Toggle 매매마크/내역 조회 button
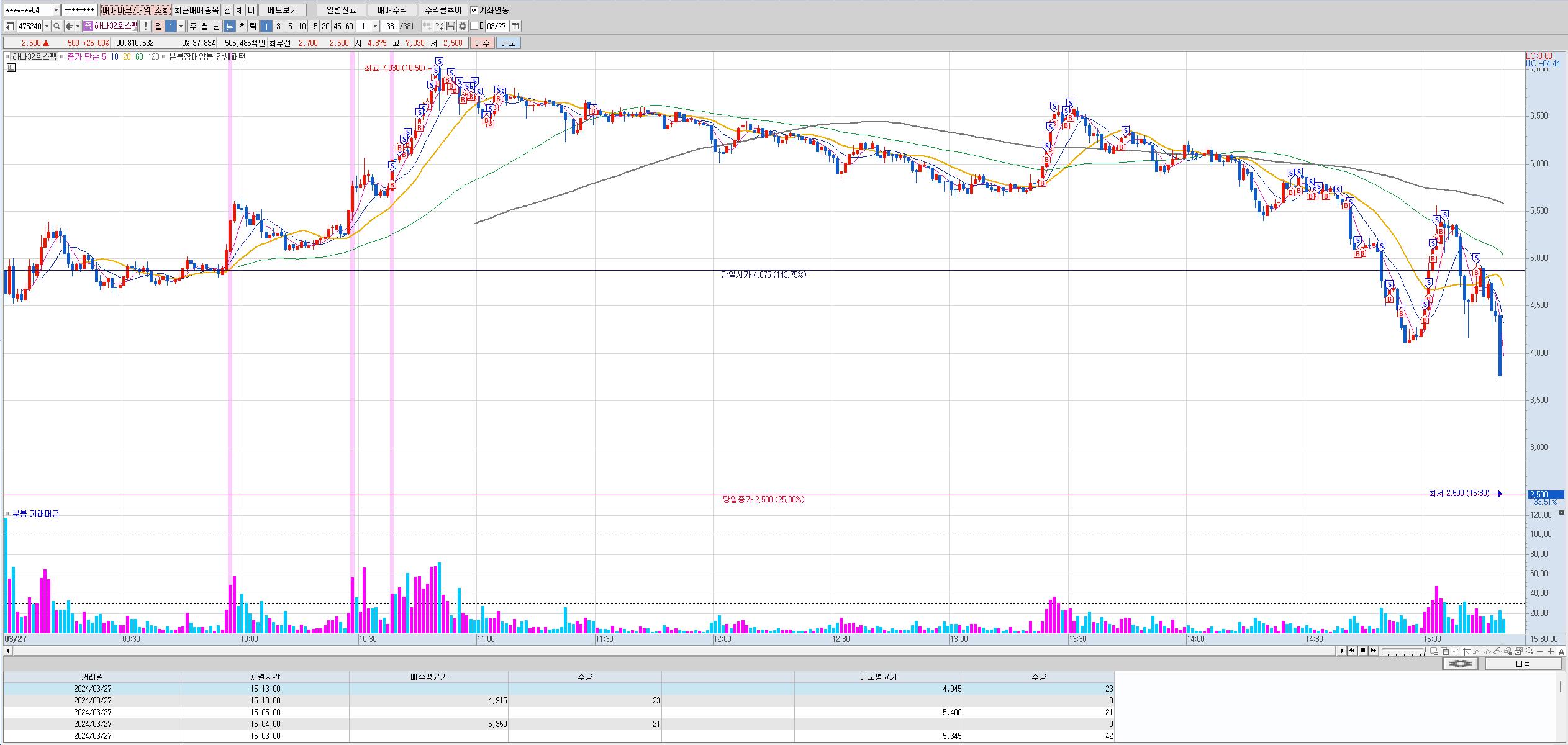The image size is (1568, 745). 135,11
